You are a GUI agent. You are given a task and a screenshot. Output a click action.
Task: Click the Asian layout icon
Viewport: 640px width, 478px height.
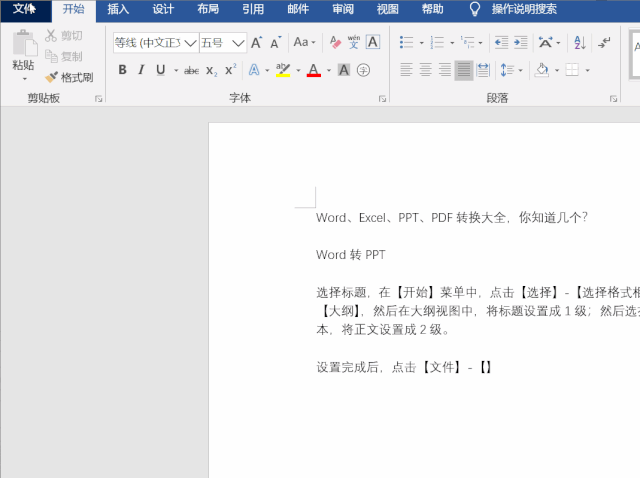[545, 42]
